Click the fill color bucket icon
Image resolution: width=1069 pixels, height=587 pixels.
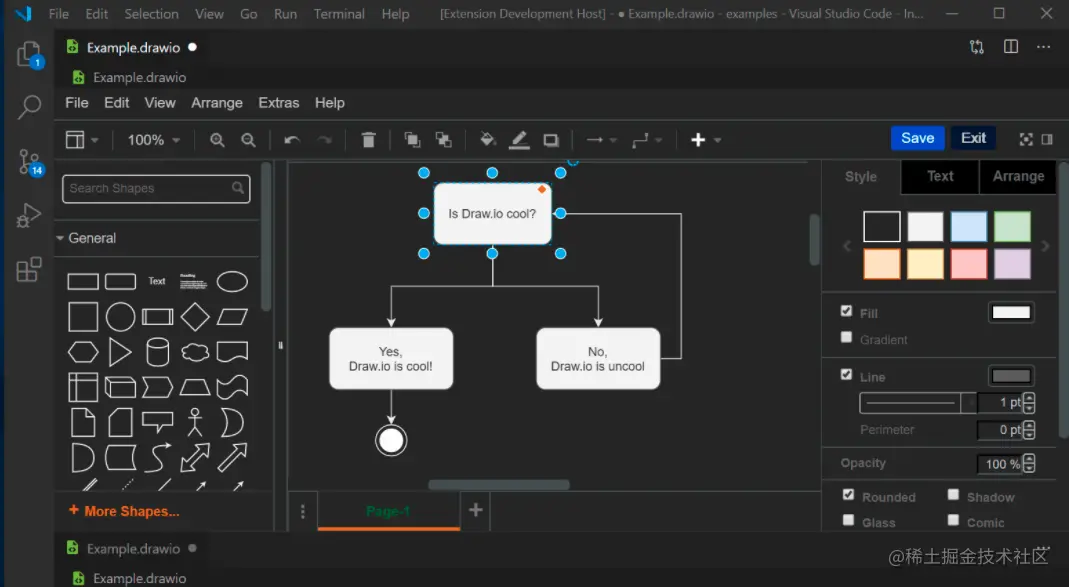(487, 140)
